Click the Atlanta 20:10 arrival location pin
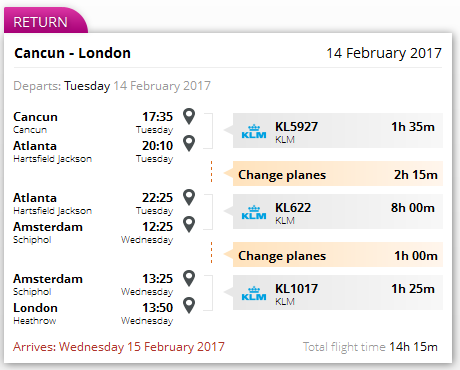Viewport: 460px width, 370px height. (x=189, y=143)
